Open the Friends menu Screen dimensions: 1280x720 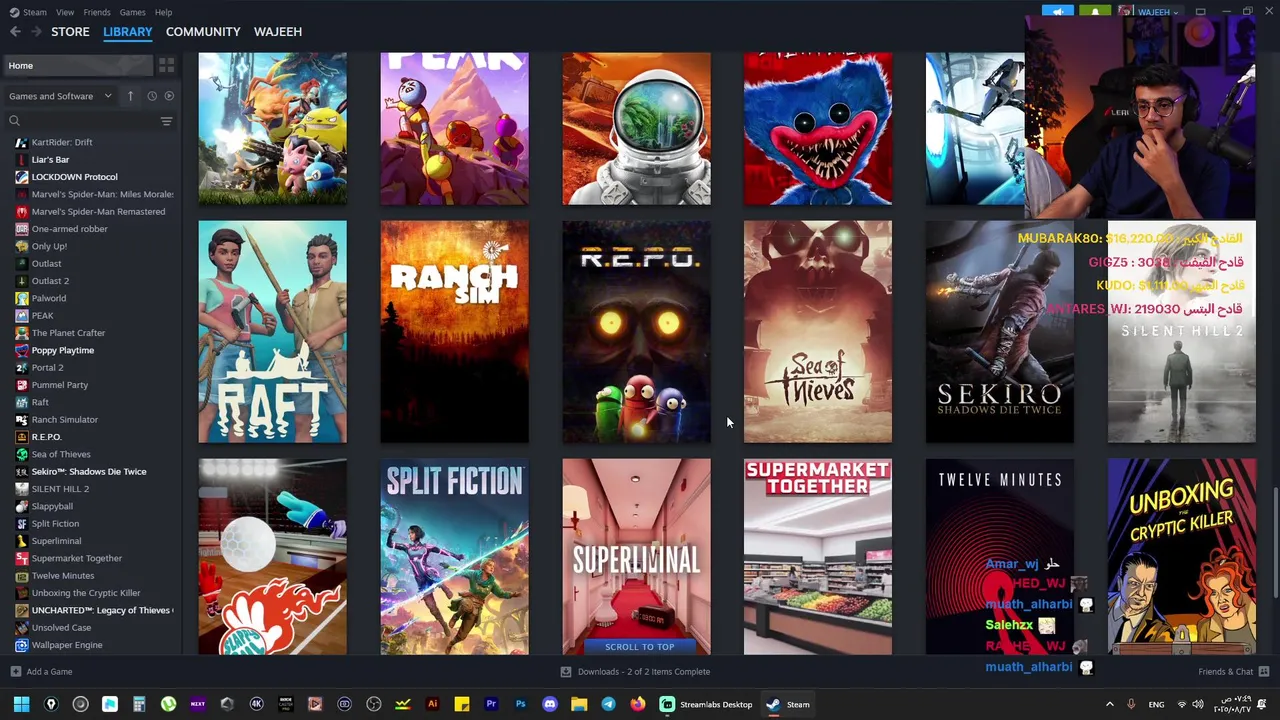pos(97,12)
